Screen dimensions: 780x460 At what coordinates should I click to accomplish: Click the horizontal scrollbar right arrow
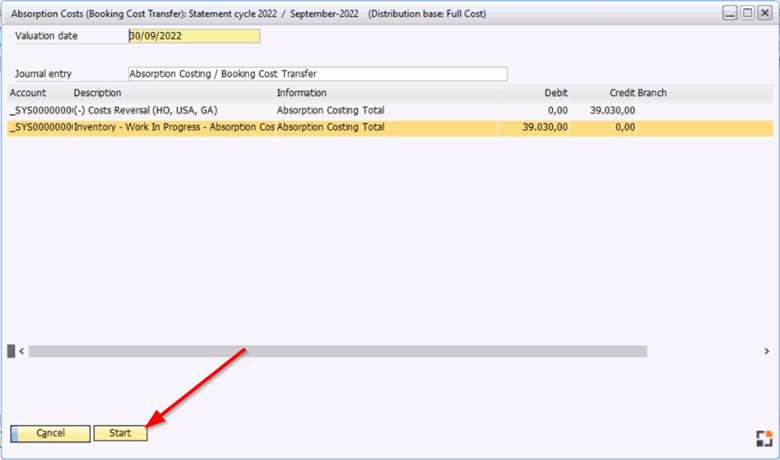(765, 351)
